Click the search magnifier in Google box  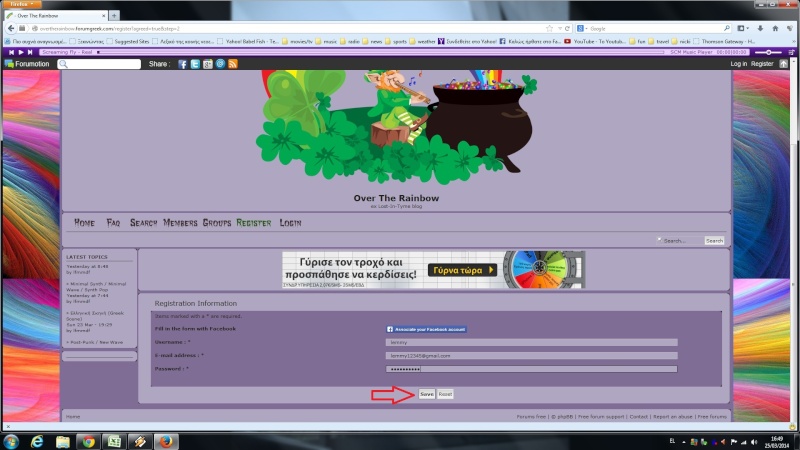click(x=727, y=29)
